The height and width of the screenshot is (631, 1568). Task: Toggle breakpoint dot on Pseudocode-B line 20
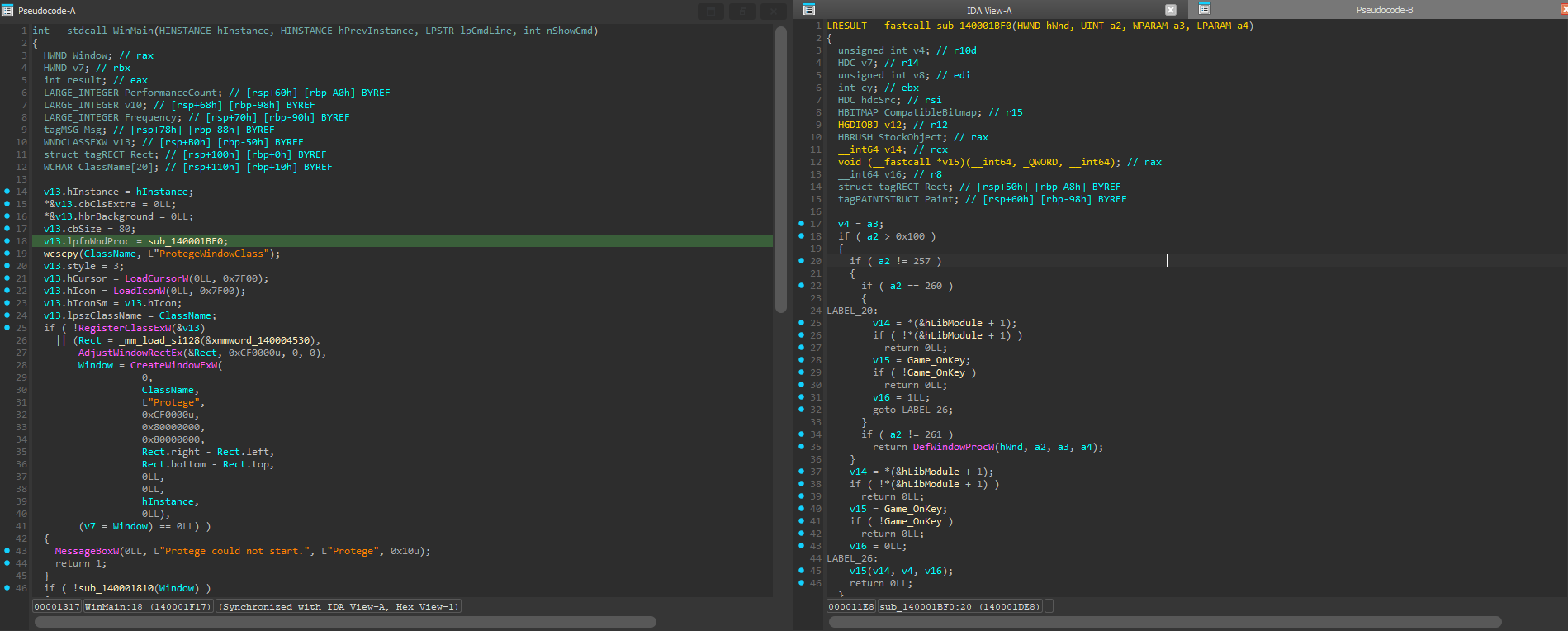coord(801,261)
